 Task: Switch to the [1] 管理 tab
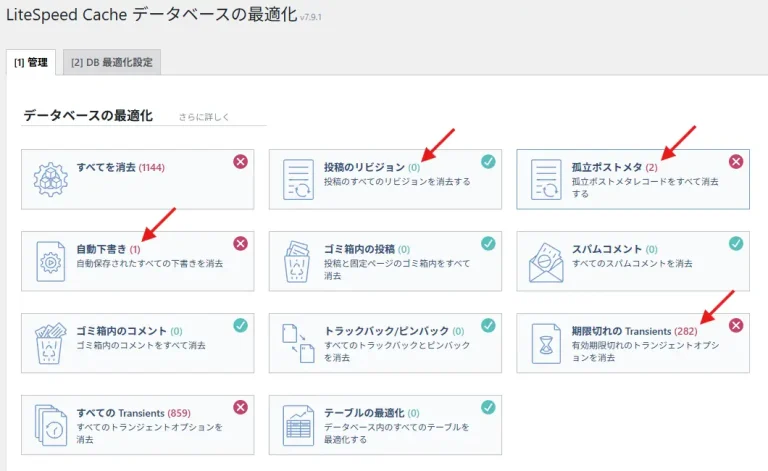(31, 62)
